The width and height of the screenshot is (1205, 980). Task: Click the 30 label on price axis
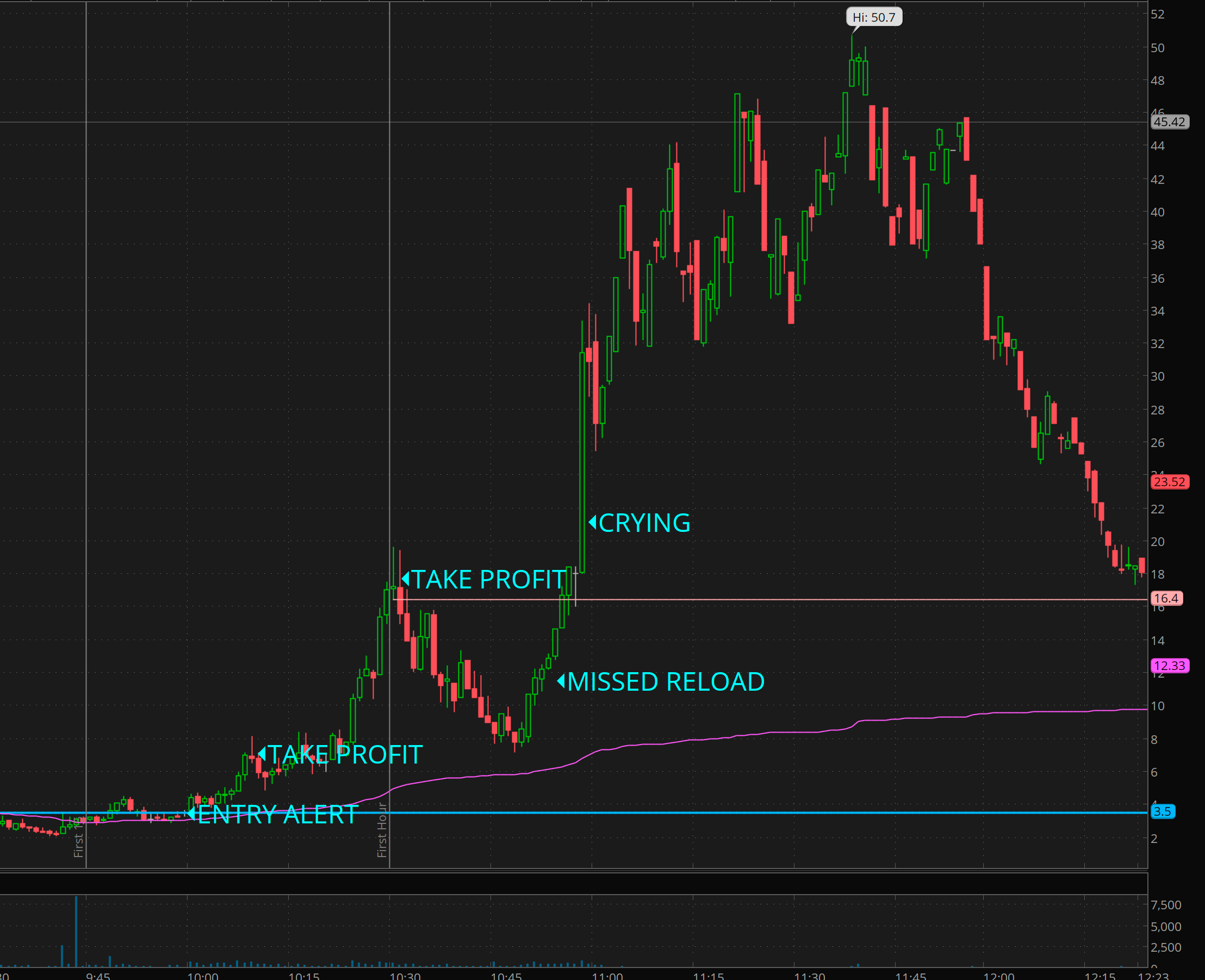click(x=1157, y=376)
